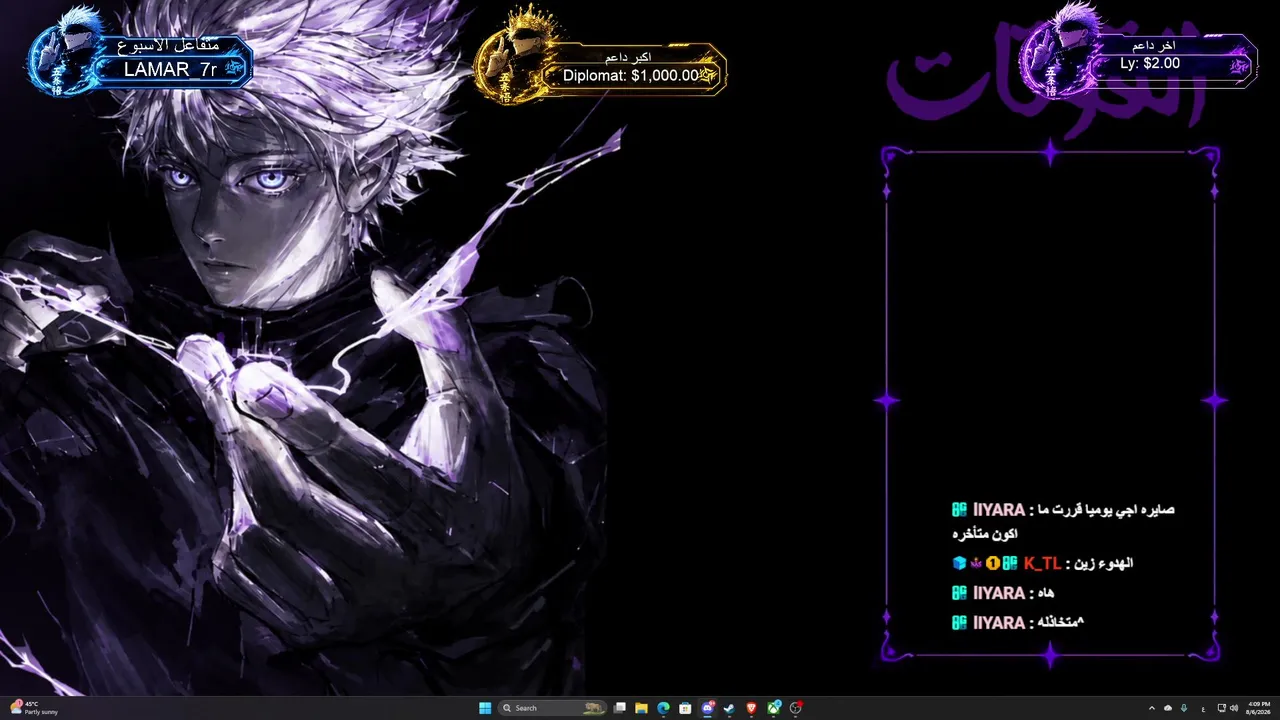The image size is (1280, 720).
Task: Open the clock showing 4:09 PM
Action: pyautogui.click(x=1257, y=708)
